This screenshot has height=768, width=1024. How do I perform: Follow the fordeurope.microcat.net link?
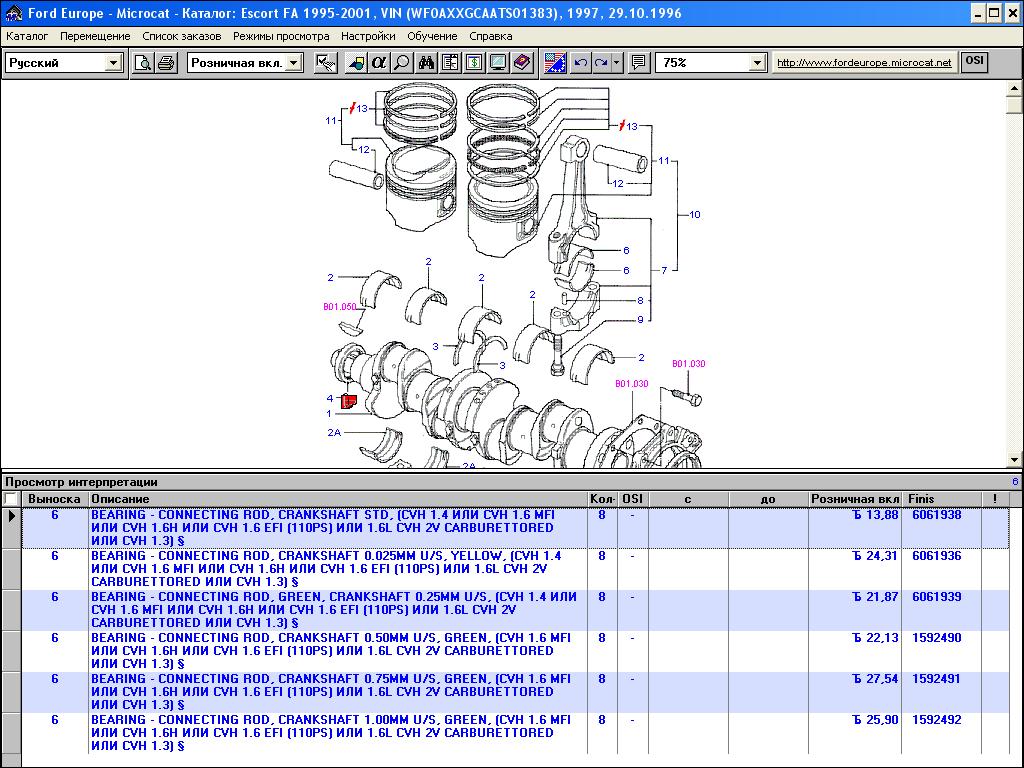pyautogui.click(x=864, y=63)
